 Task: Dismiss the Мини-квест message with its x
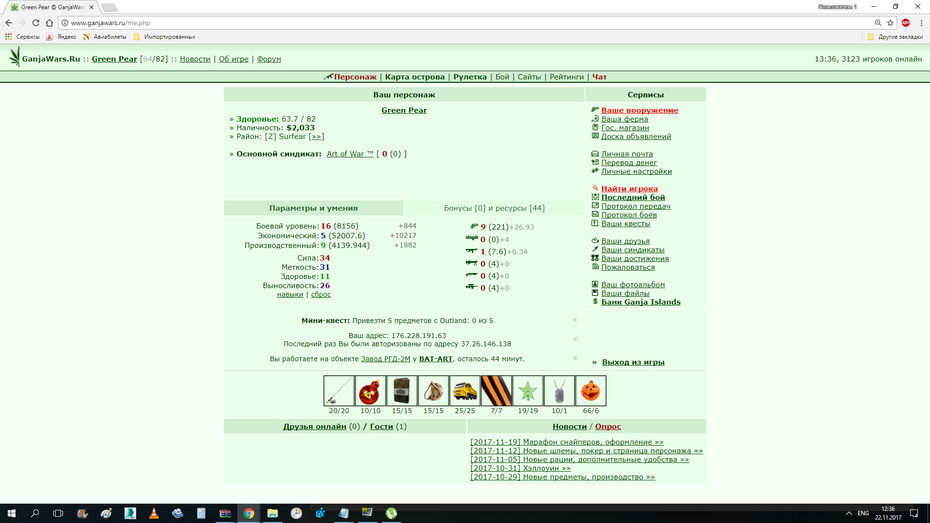pos(575,320)
